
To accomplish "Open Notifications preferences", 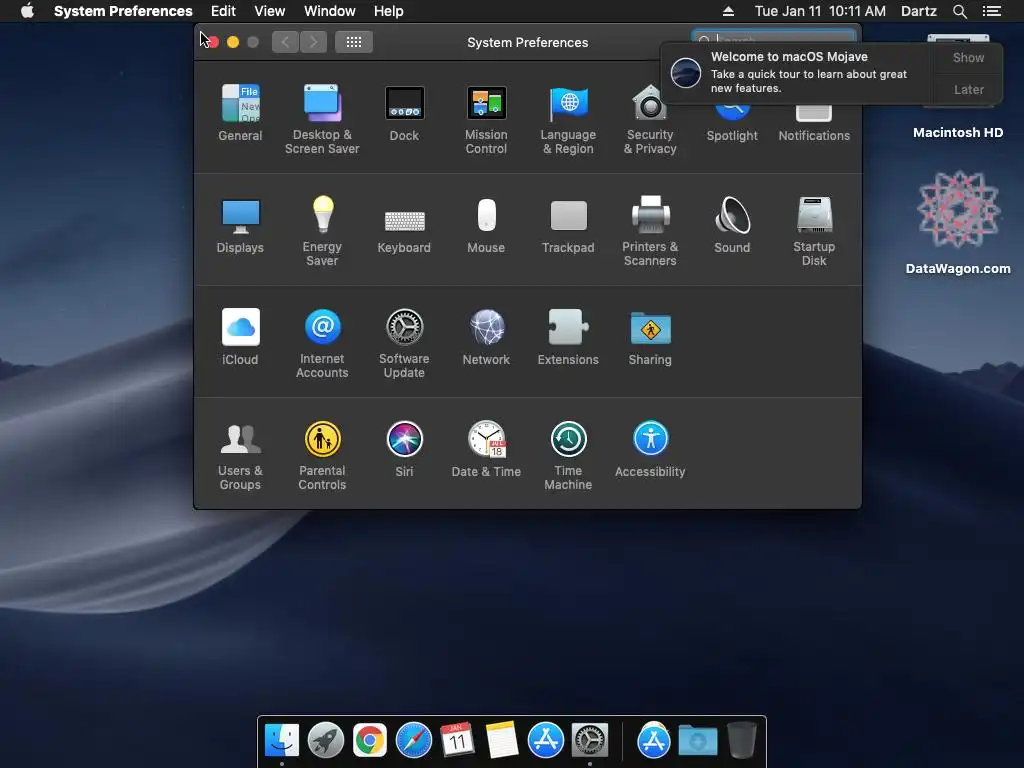I will coord(814,124).
